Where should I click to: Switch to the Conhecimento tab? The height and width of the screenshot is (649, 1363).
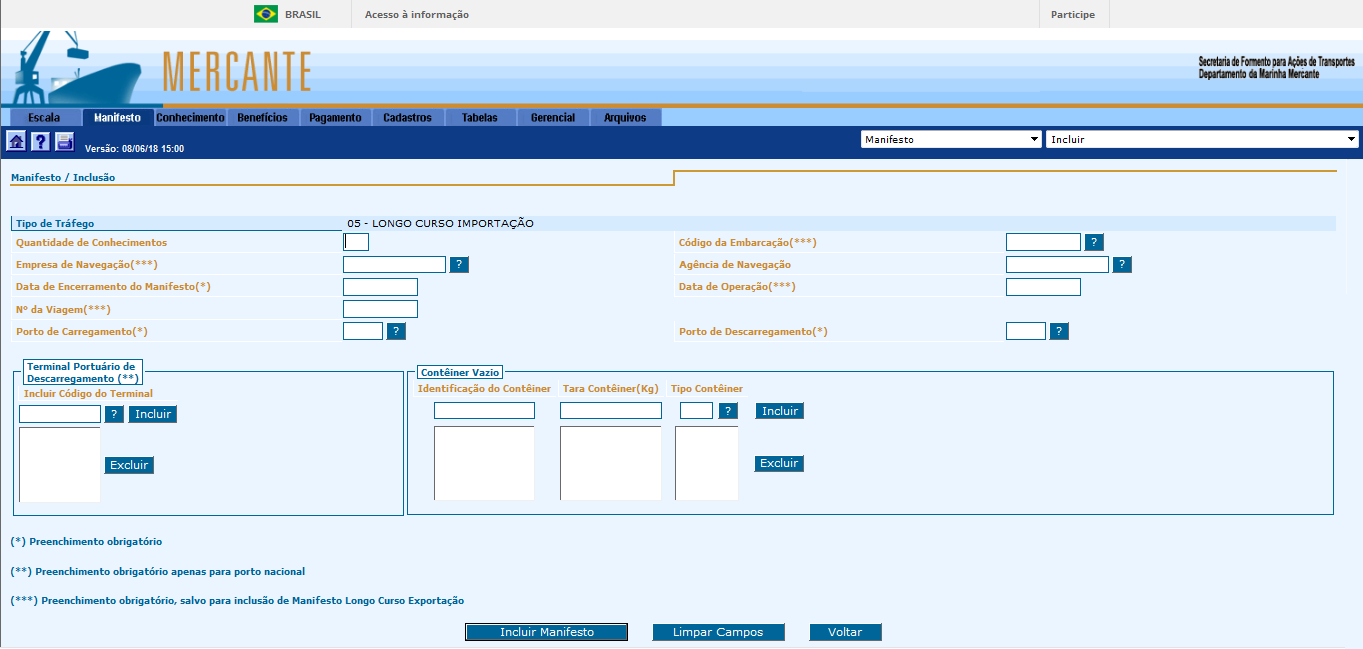(190, 118)
